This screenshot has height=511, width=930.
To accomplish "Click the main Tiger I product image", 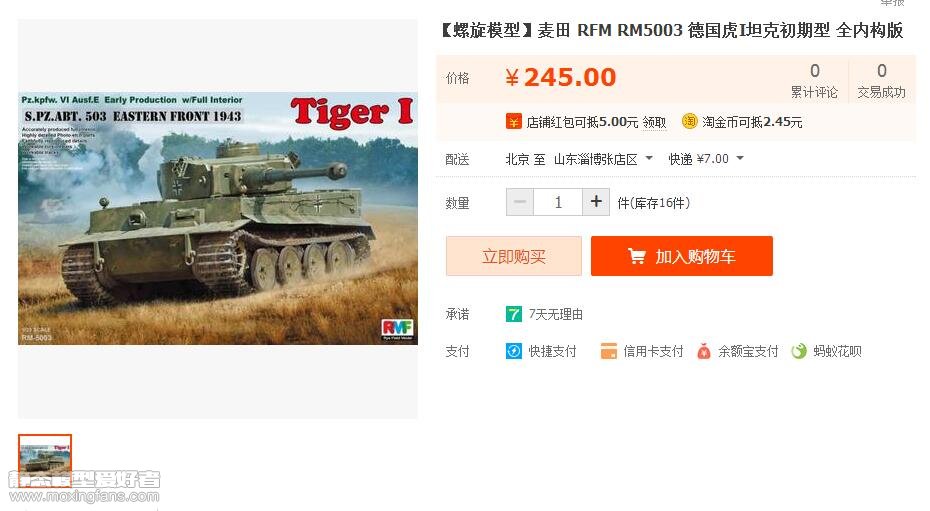I will (218, 218).
